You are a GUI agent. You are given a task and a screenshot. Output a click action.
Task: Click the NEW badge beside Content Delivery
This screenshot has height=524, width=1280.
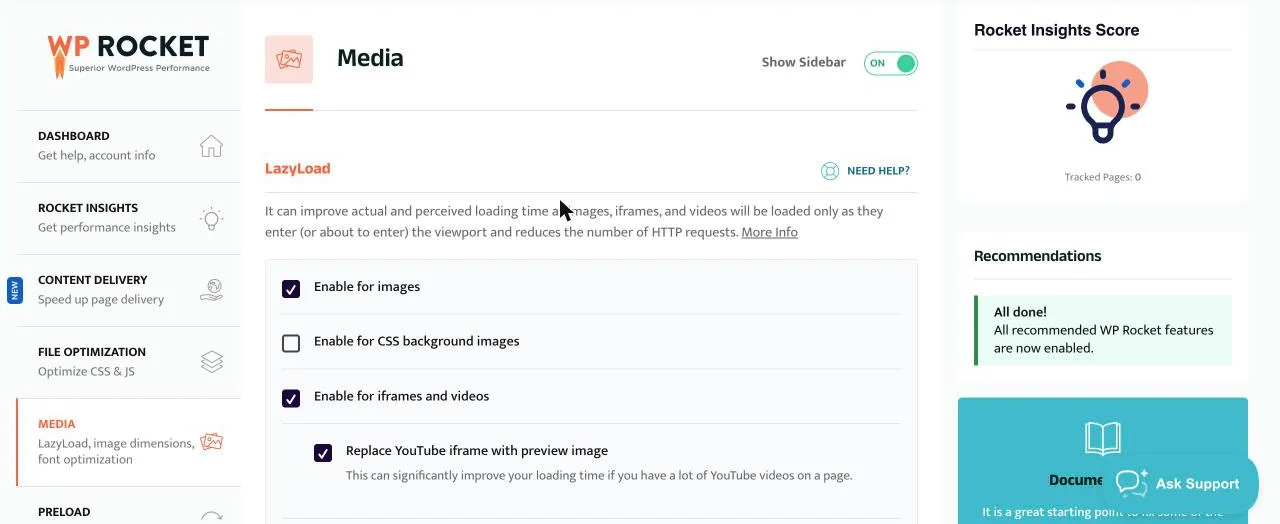[14, 290]
